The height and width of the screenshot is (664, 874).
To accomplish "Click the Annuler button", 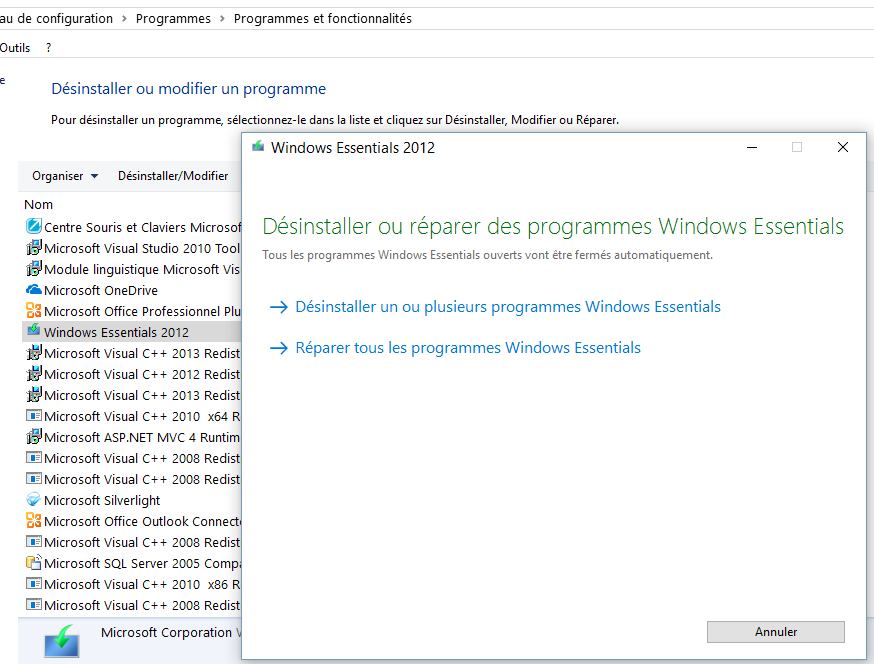I will pyautogui.click(x=775, y=632).
